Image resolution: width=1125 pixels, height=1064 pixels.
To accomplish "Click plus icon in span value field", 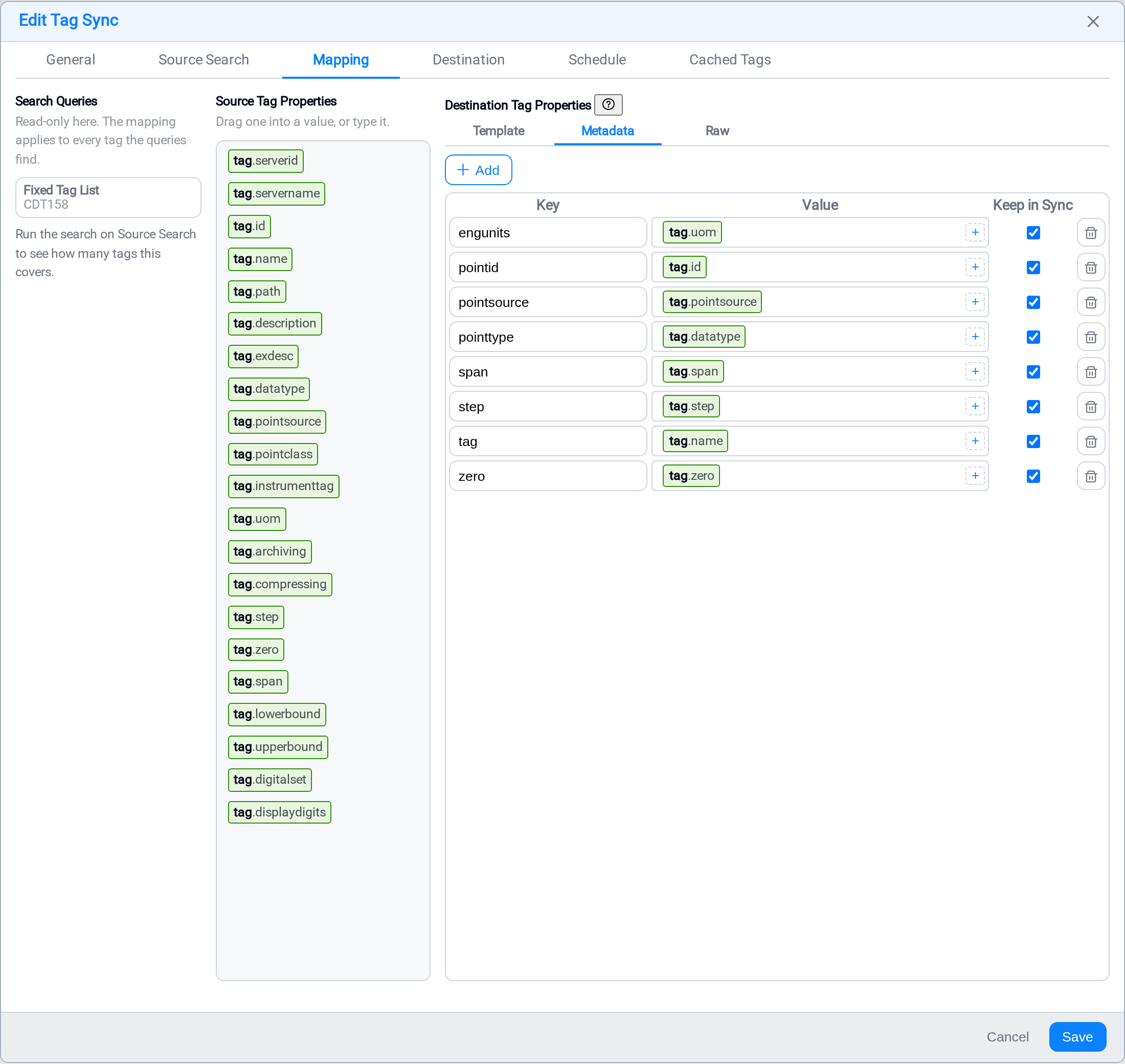I will (975, 371).
